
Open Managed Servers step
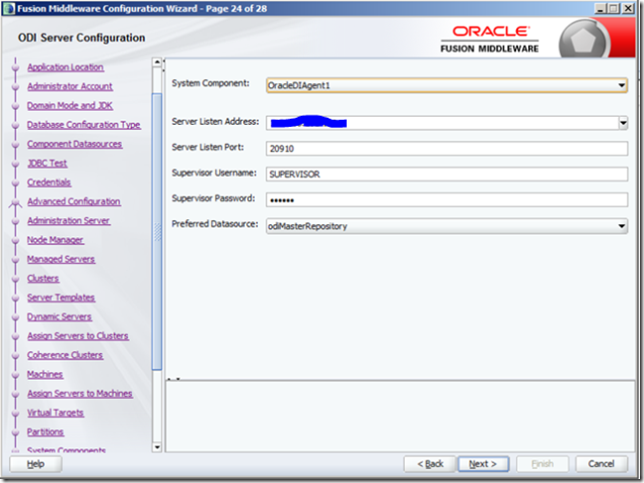(x=61, y=259)
